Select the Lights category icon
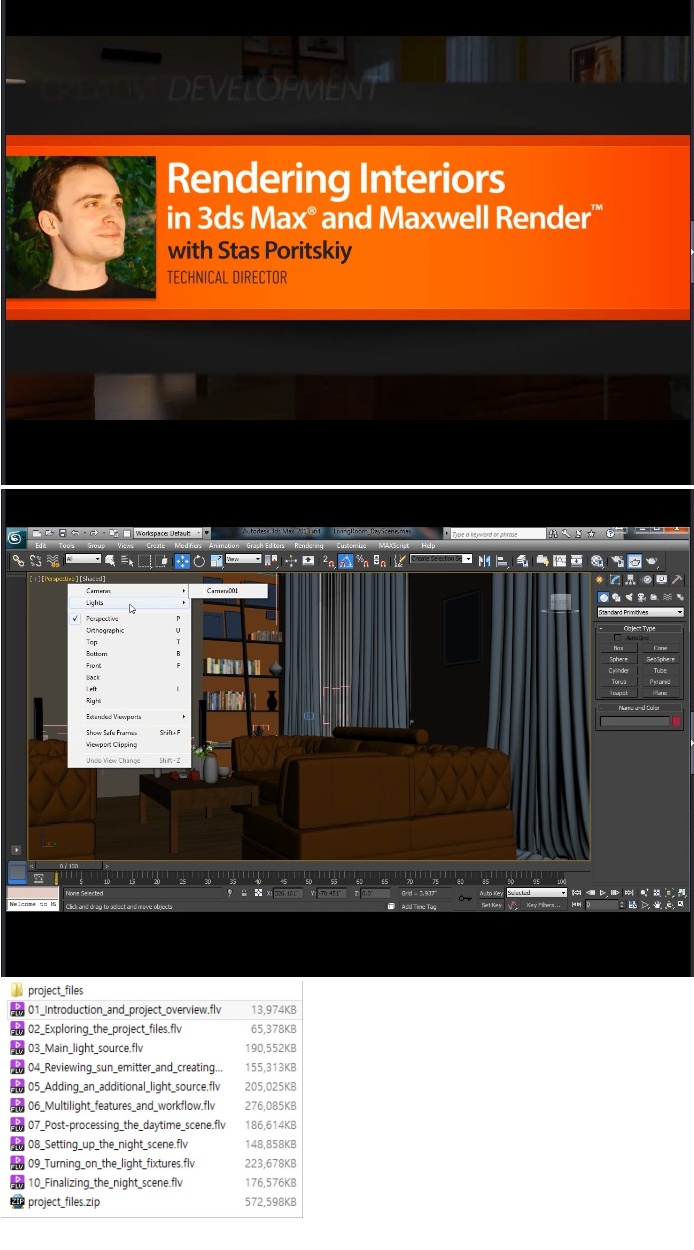694x1250 pixels. point(629,598)
